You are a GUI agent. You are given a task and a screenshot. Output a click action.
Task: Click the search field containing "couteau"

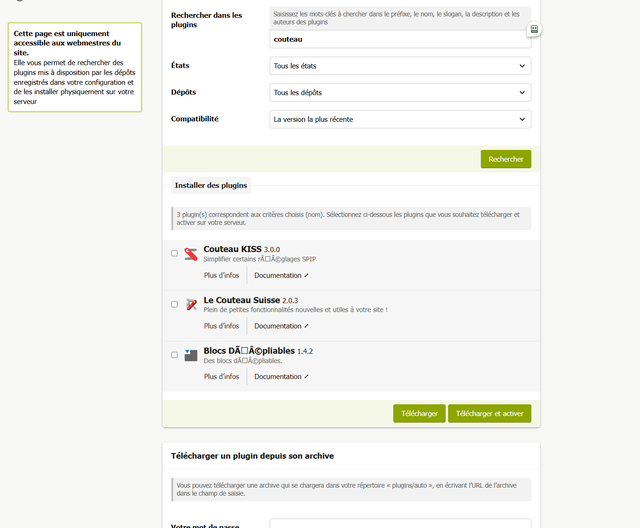[x=398, y=39]
